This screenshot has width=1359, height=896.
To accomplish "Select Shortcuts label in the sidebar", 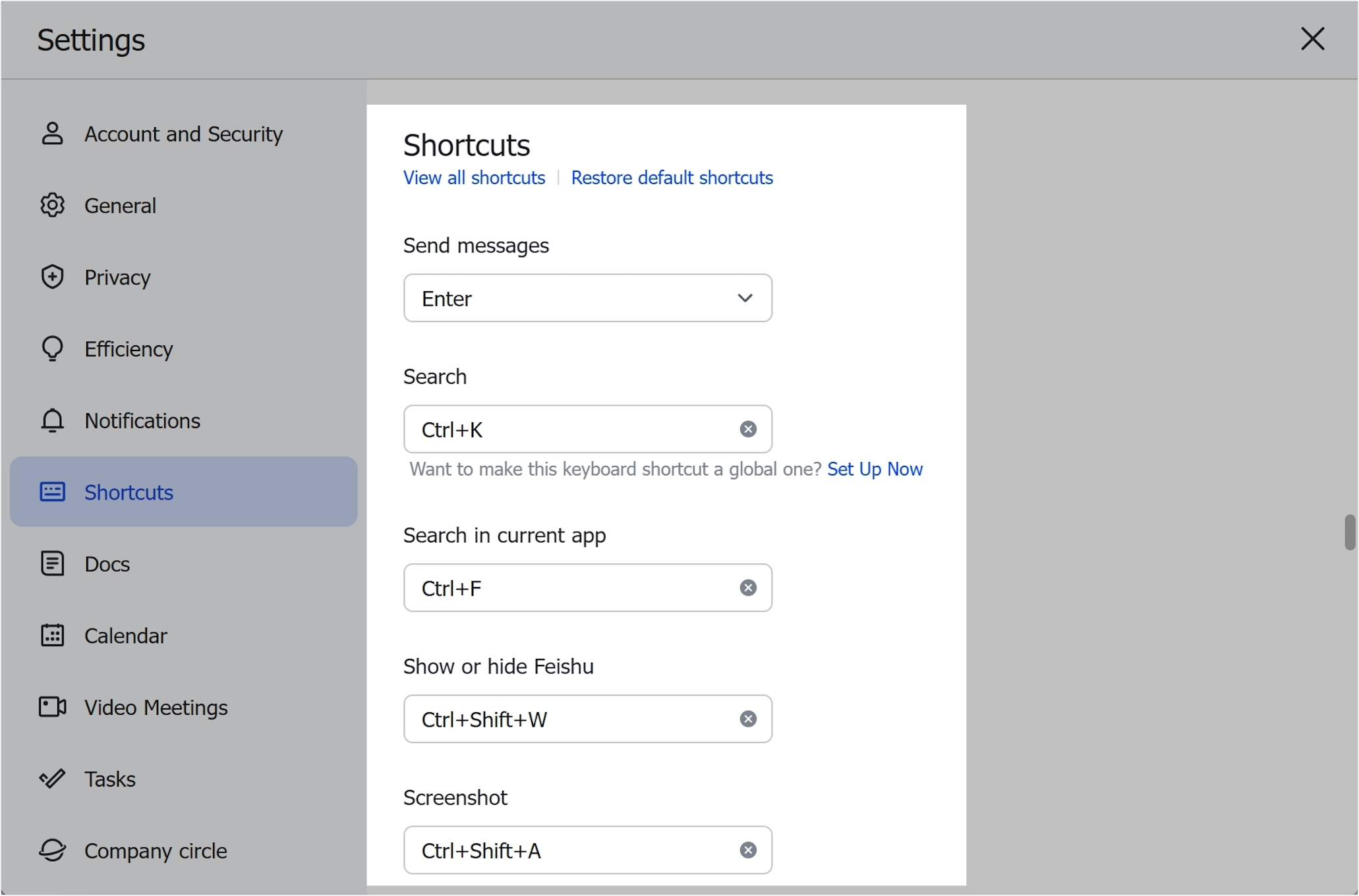I will (129, 492).
